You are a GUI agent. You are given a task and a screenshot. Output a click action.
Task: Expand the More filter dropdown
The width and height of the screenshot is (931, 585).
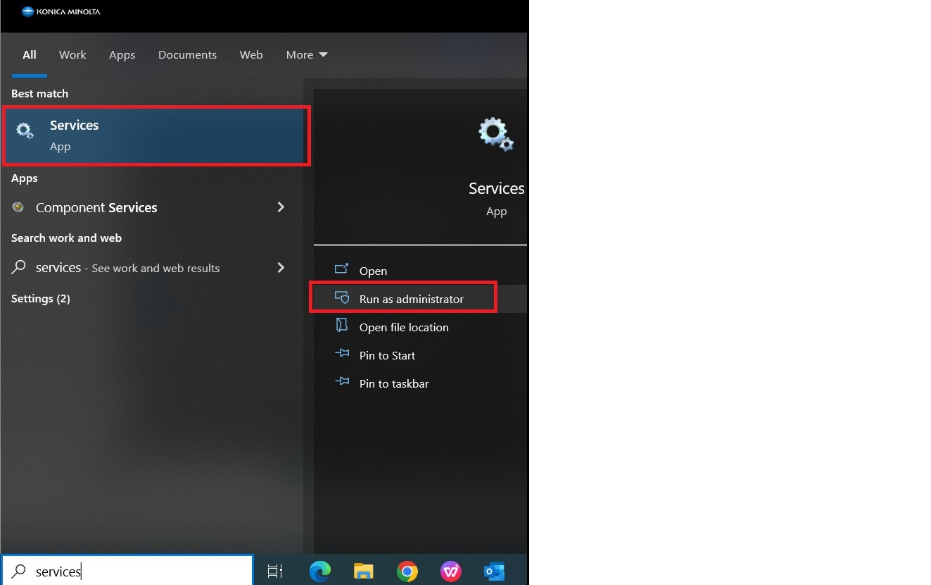click(306, 55)
